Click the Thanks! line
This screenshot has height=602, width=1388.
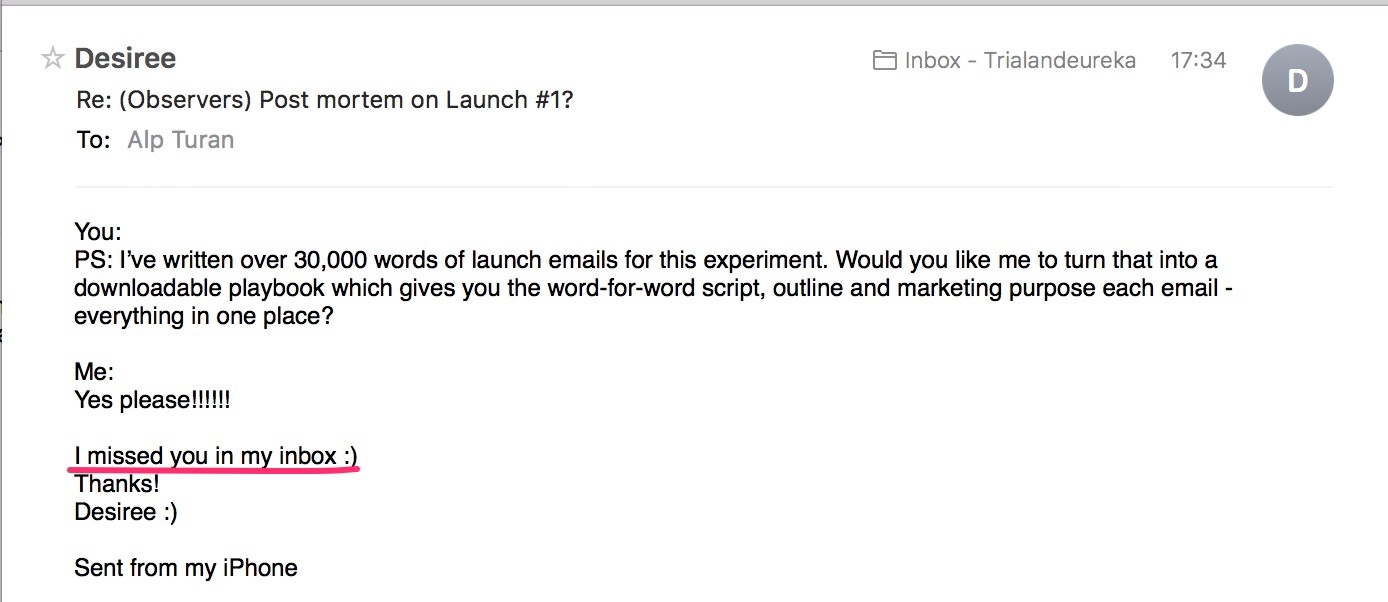(117, 484)
